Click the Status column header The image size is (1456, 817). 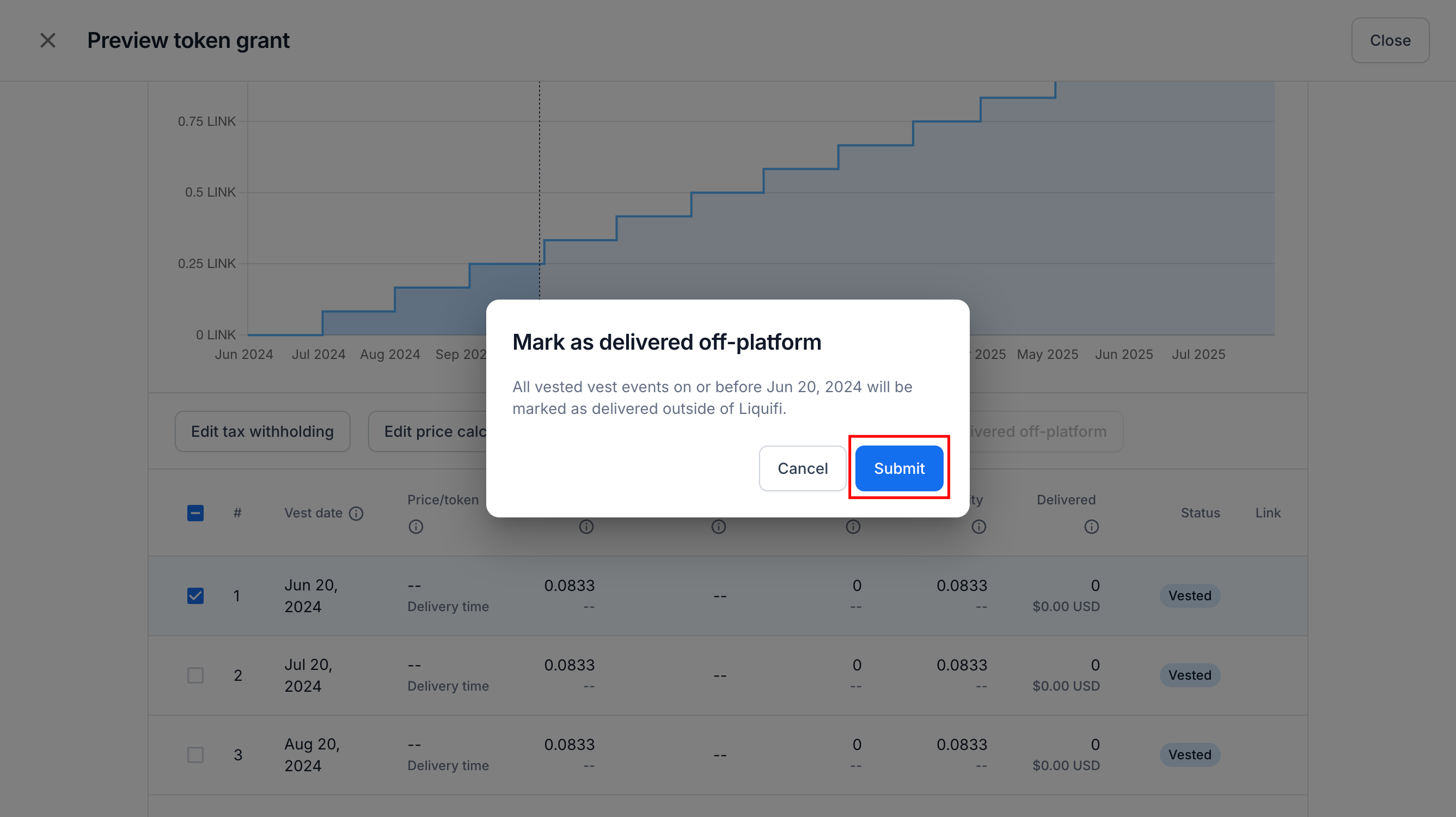[1200, 513]
